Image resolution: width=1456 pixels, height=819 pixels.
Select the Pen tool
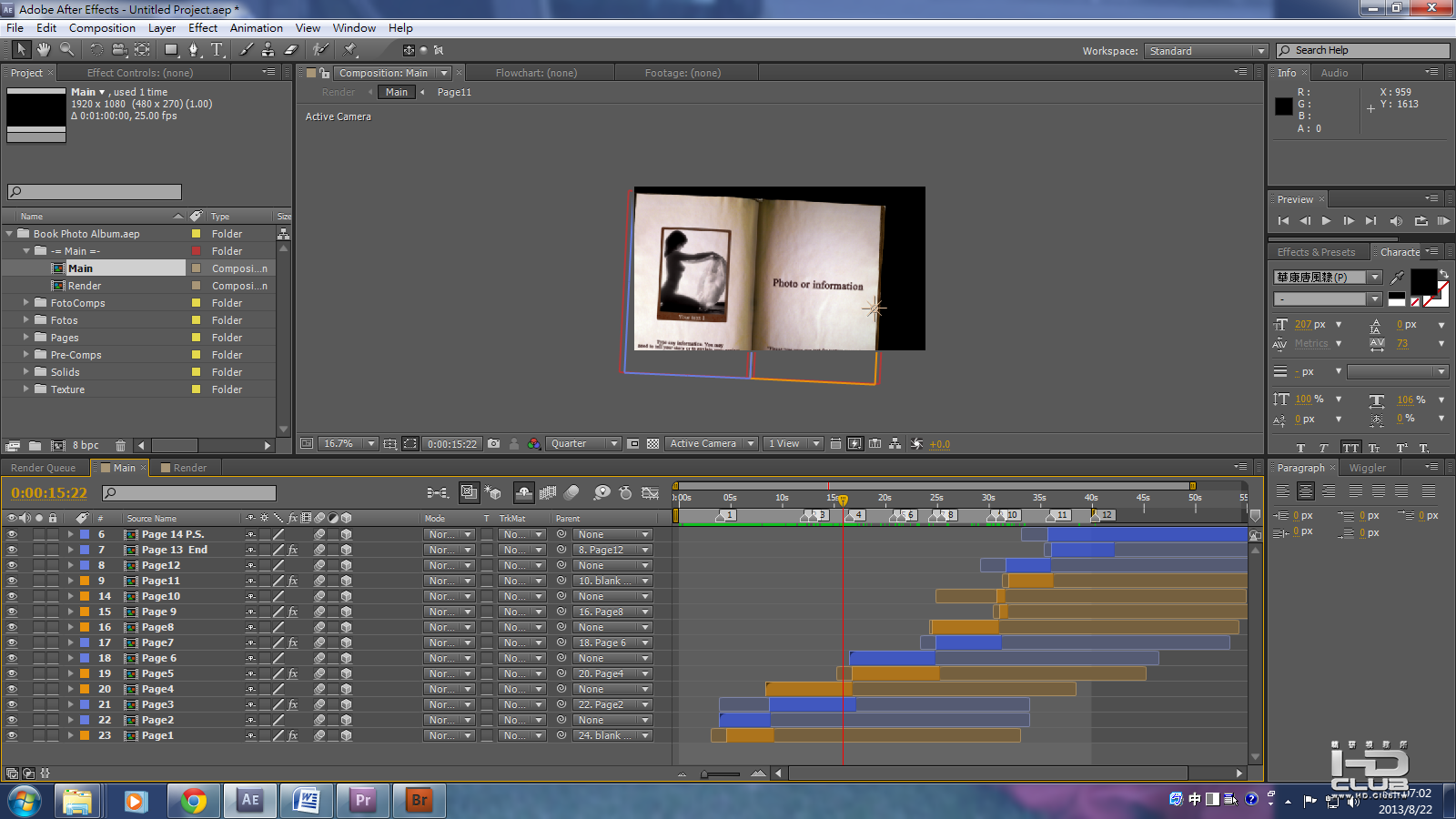click(194, 50)
